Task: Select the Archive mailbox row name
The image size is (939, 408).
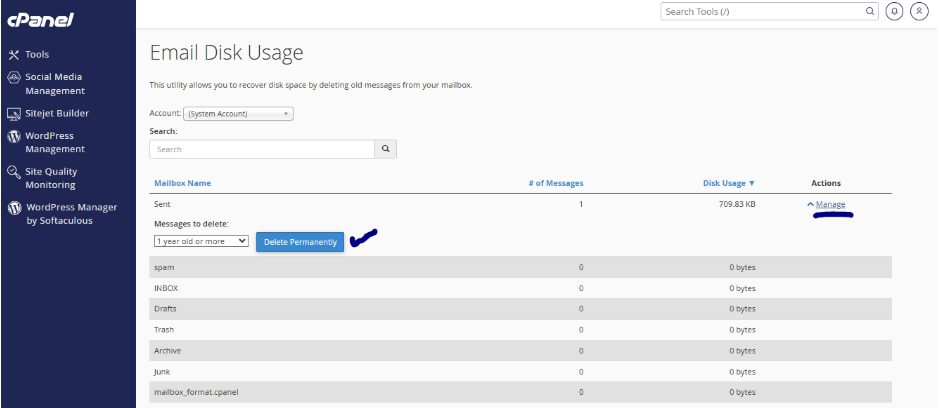Action: tap(167, 351)
